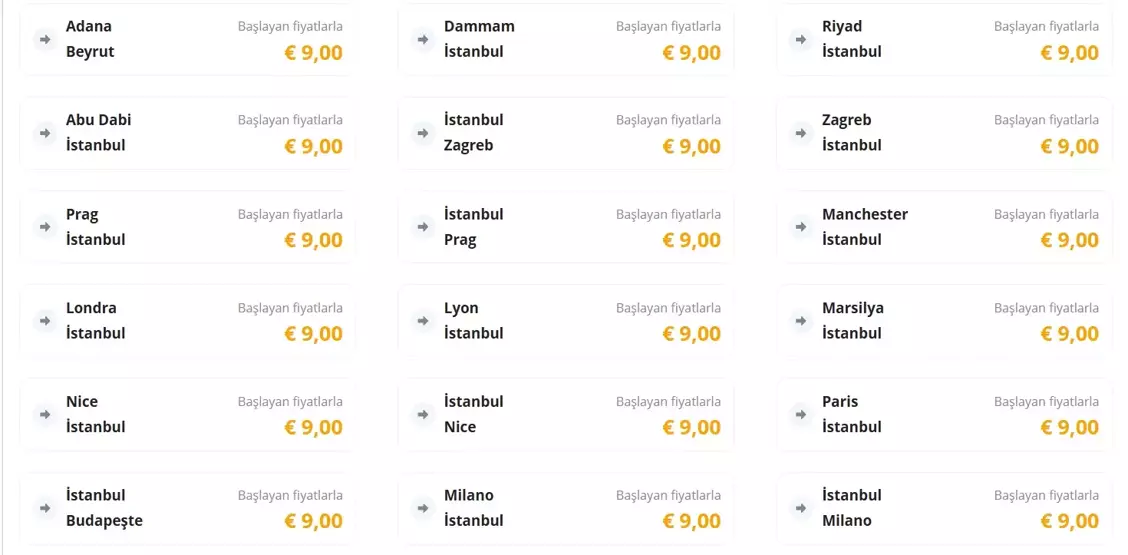1128x555 pixels.
Task: Click the € 9,00 price for Riyad–İstanbul
Action: coord(1069,53)
